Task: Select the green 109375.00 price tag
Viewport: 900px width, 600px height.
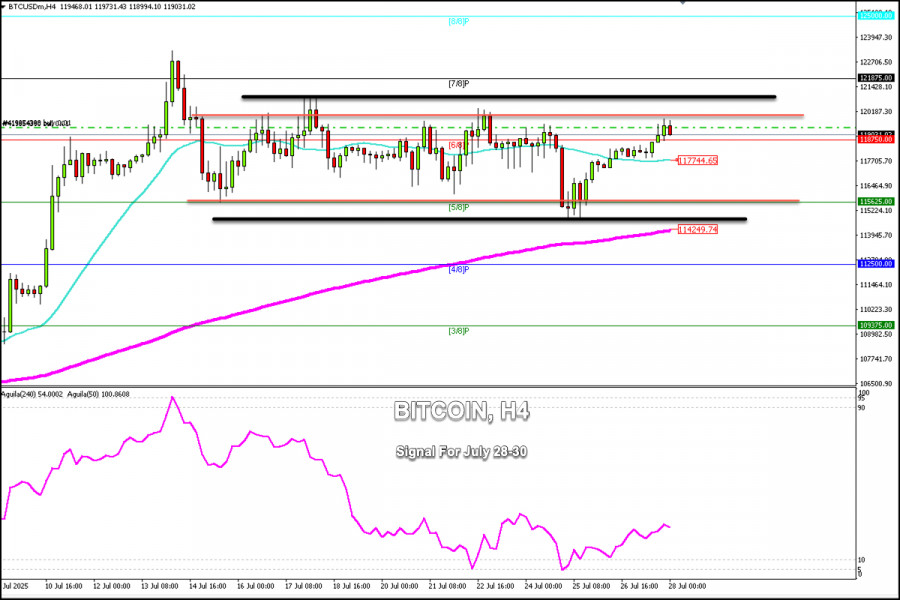Action: [x=876, y=325]
